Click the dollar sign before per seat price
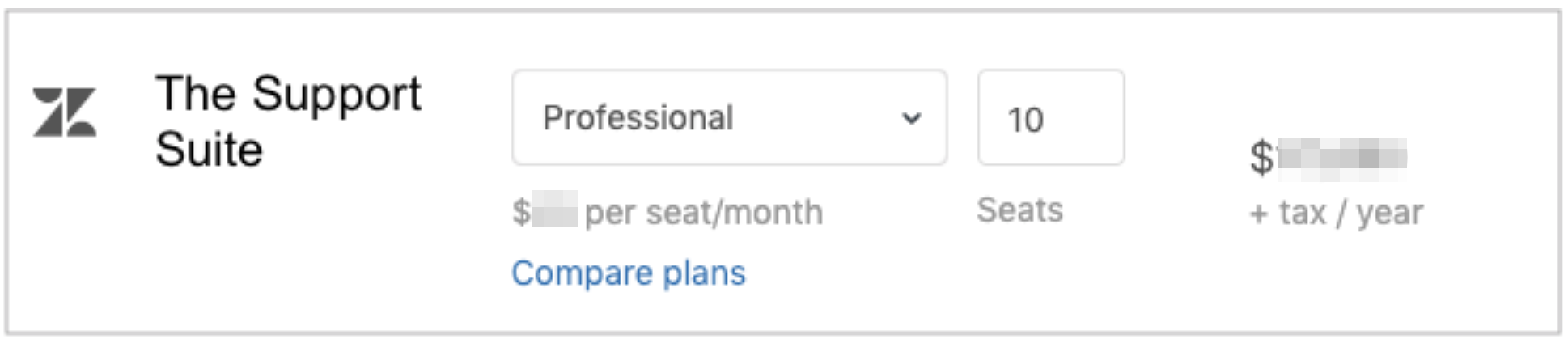This screenshot has height=343, width=1568. [521, 213]
